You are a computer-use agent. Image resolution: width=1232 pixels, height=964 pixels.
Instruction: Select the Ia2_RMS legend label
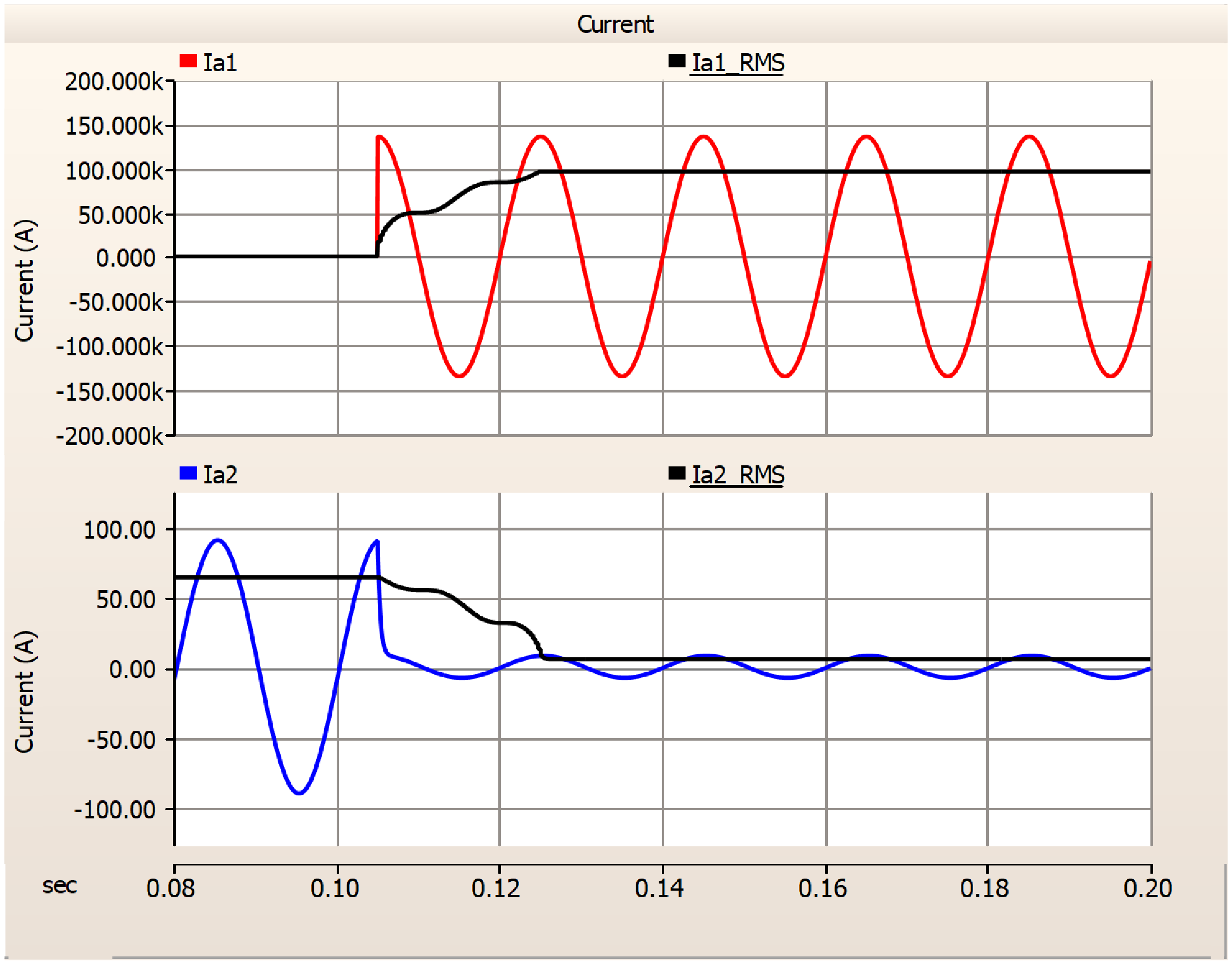(738, 475)
